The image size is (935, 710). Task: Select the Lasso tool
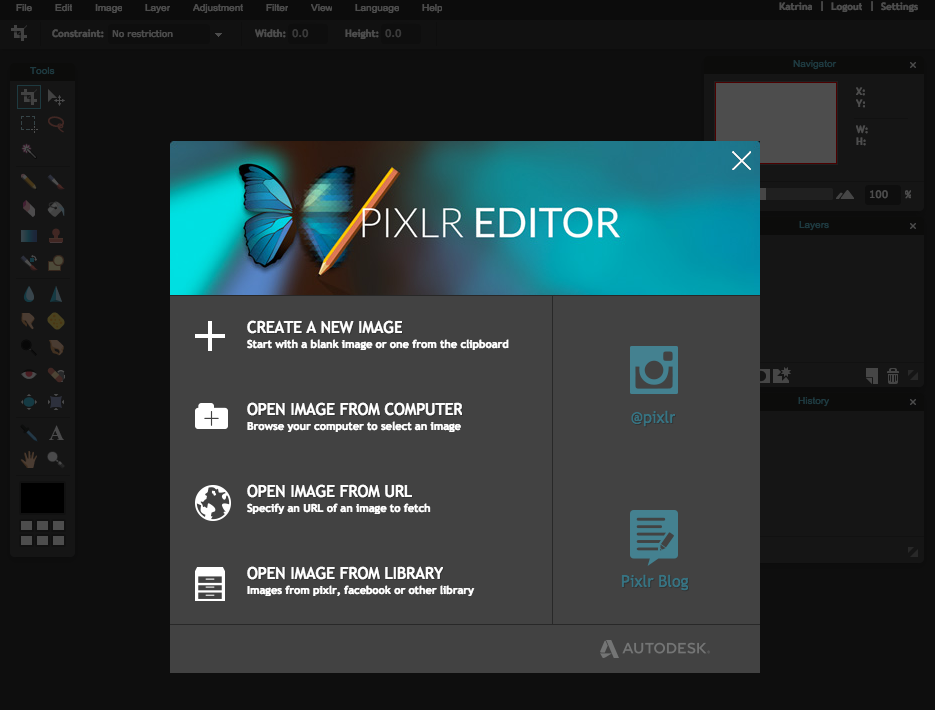coord(56,123)
